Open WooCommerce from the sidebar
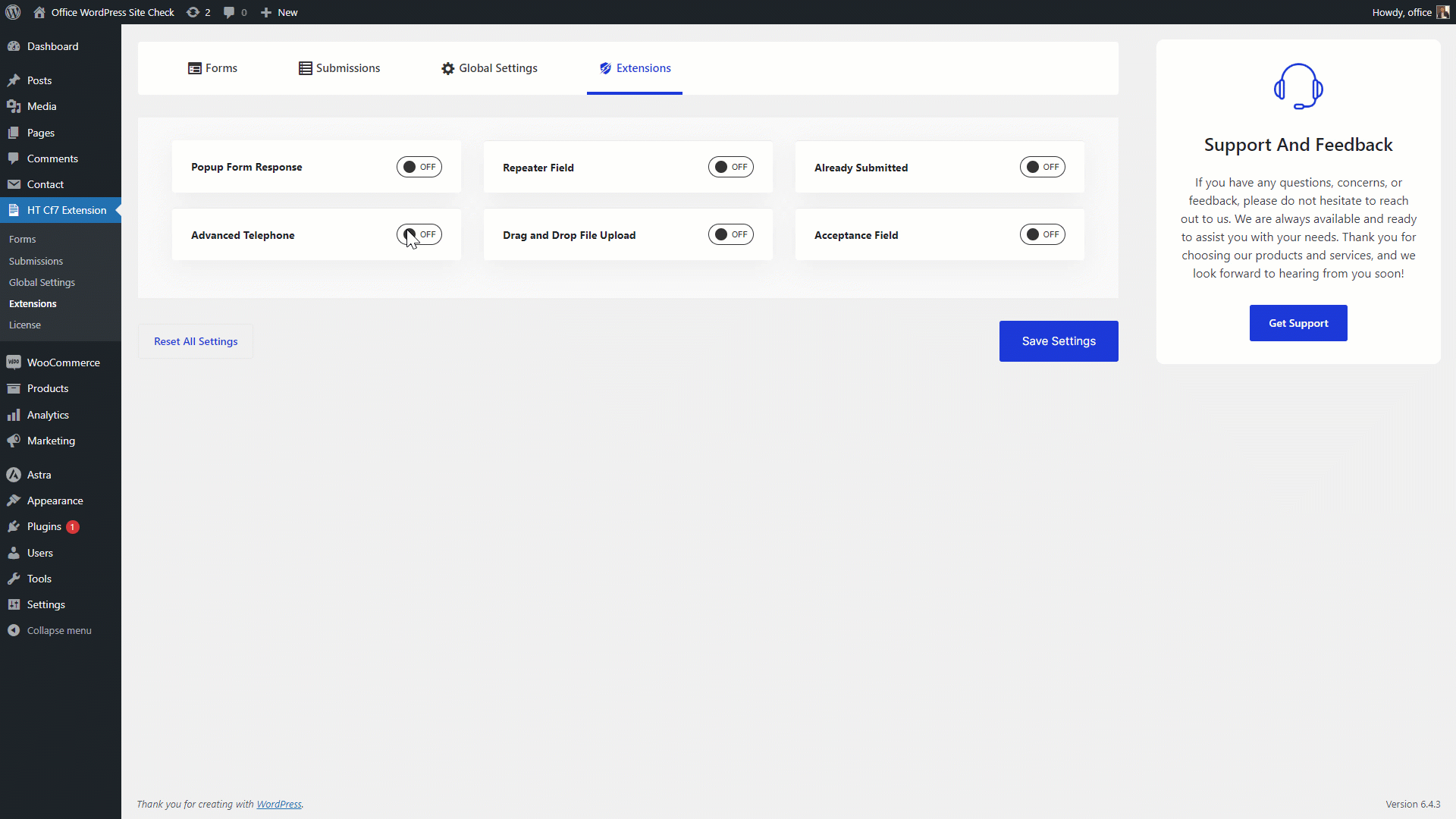The height and width of the screenshot is (819, 1456). pos(63,362)
